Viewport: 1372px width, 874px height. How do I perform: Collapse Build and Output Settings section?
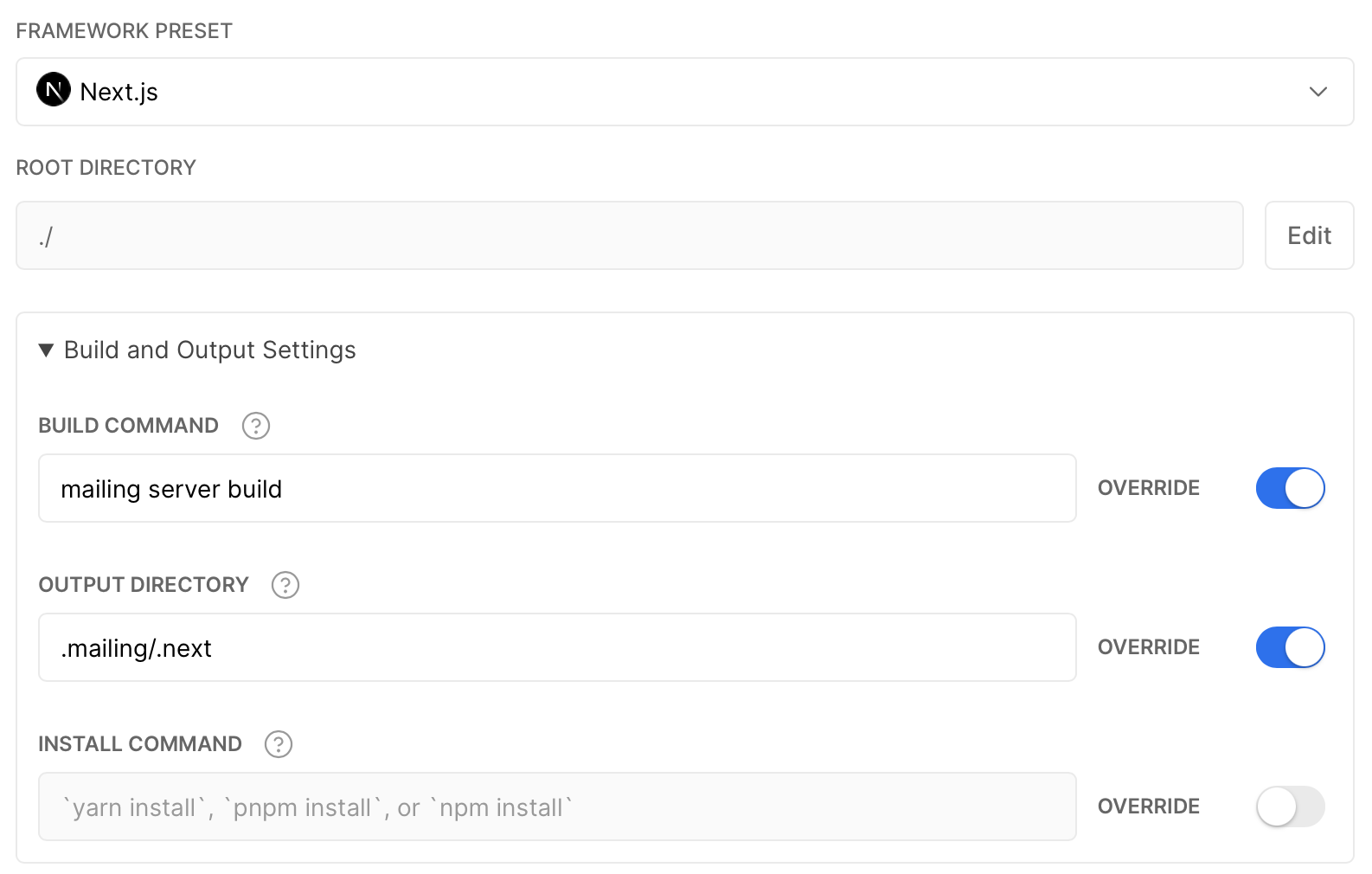(x=47, y=350)
